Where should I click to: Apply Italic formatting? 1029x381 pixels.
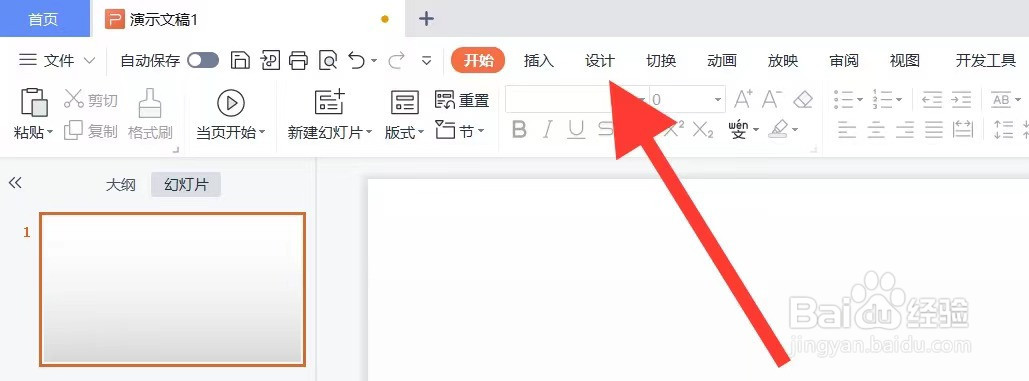tap(547, 130)
